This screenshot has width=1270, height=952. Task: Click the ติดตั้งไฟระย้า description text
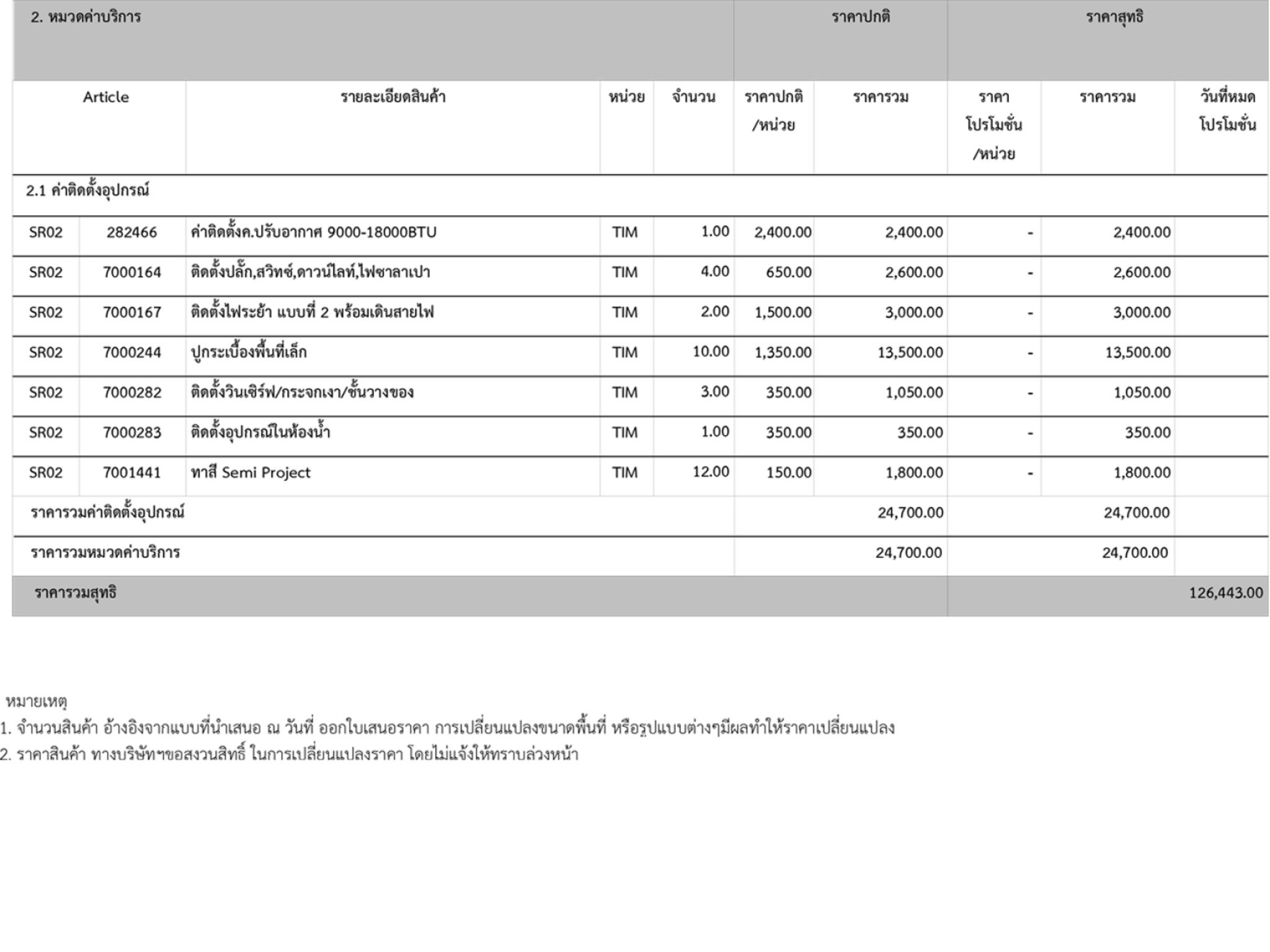312,312
